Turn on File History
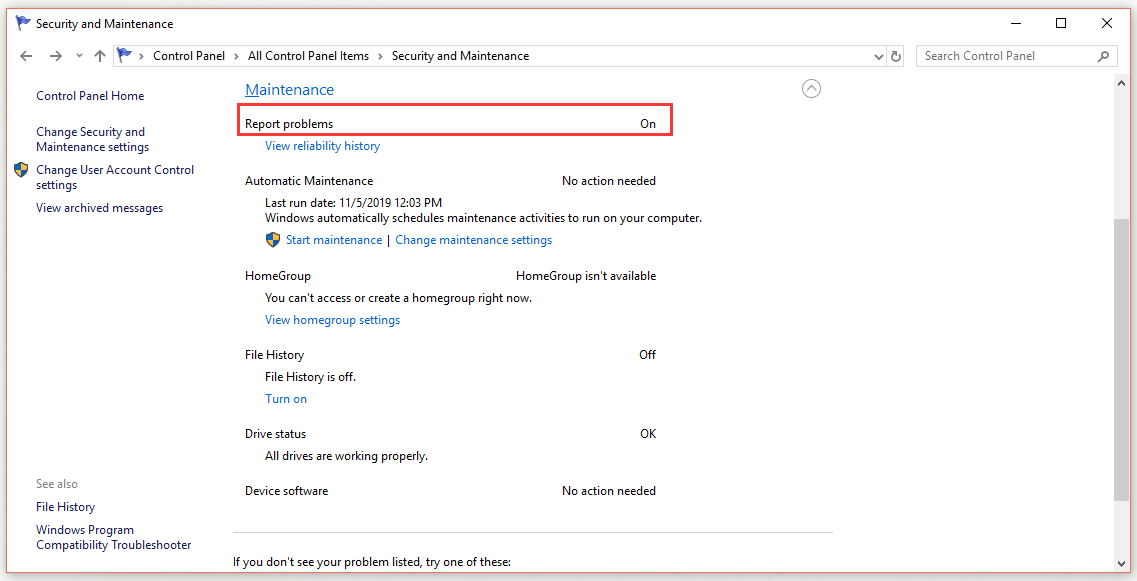 [x=286, y=399]
